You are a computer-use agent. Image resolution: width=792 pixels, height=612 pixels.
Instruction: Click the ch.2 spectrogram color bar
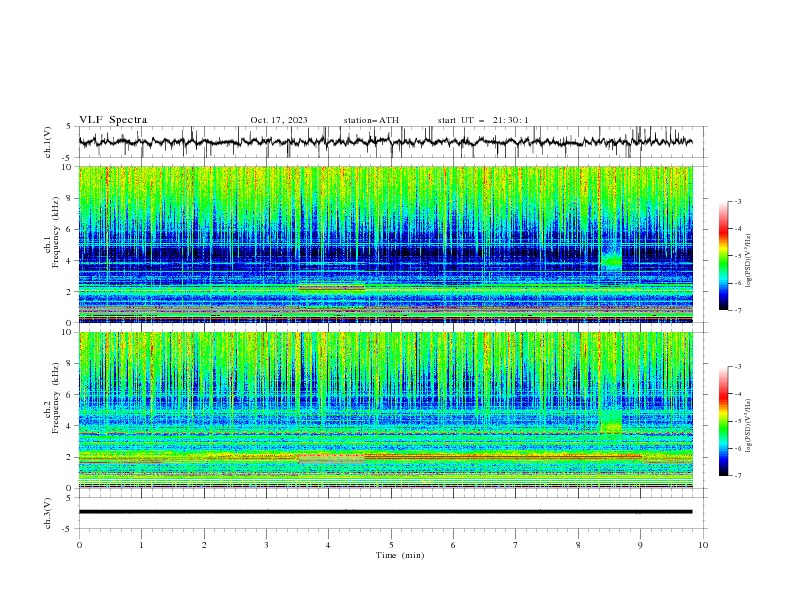[723, 421]
